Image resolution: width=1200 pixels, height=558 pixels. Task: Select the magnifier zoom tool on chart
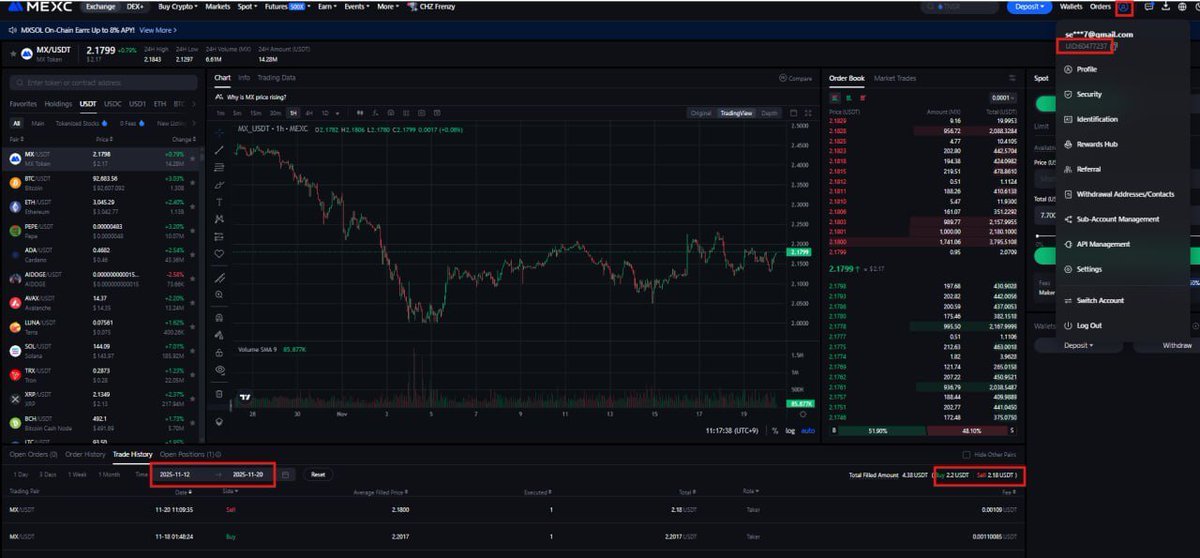click(x=219, y=295)
